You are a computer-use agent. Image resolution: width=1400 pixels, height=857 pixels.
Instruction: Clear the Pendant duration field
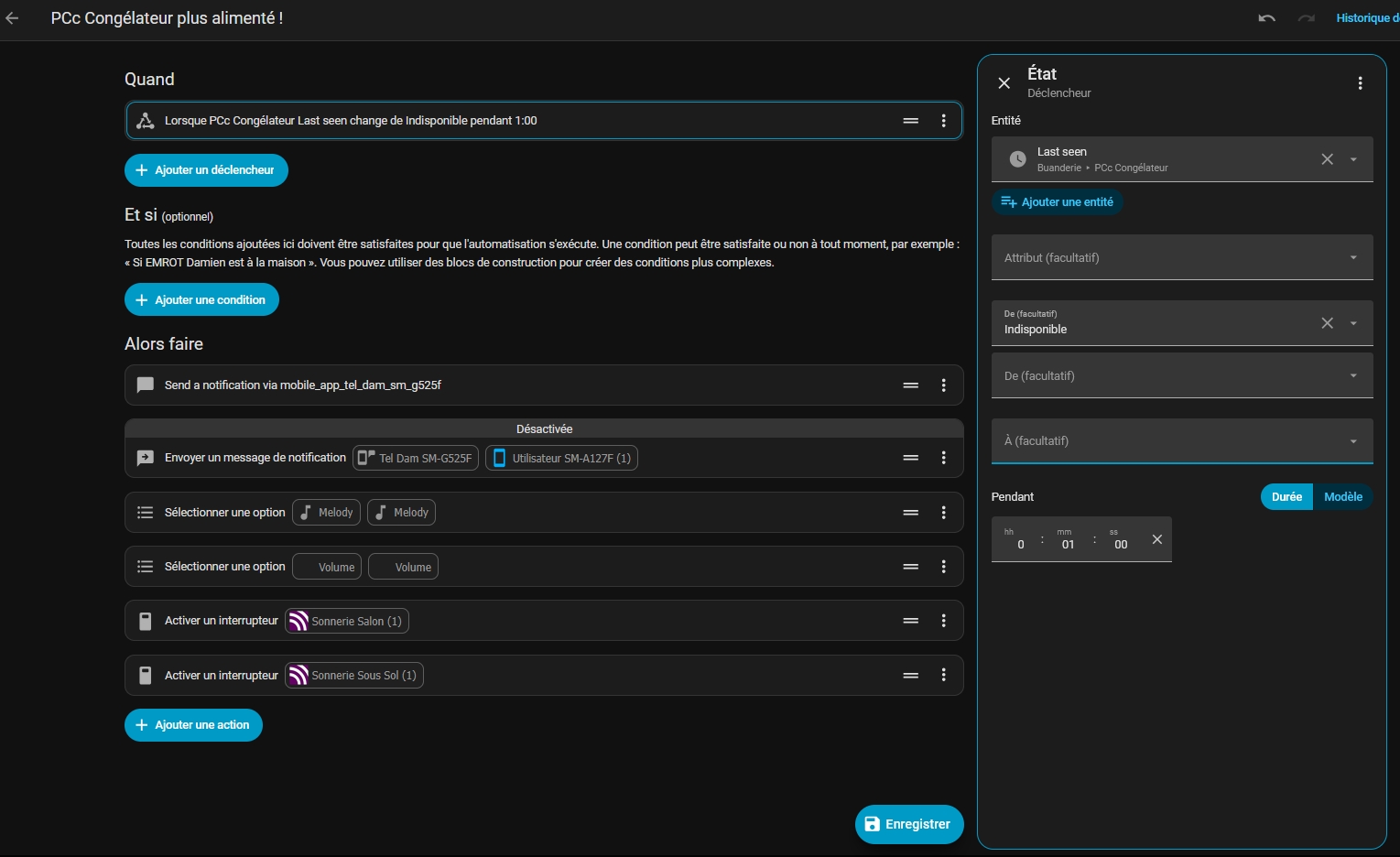click(1157, 539)
